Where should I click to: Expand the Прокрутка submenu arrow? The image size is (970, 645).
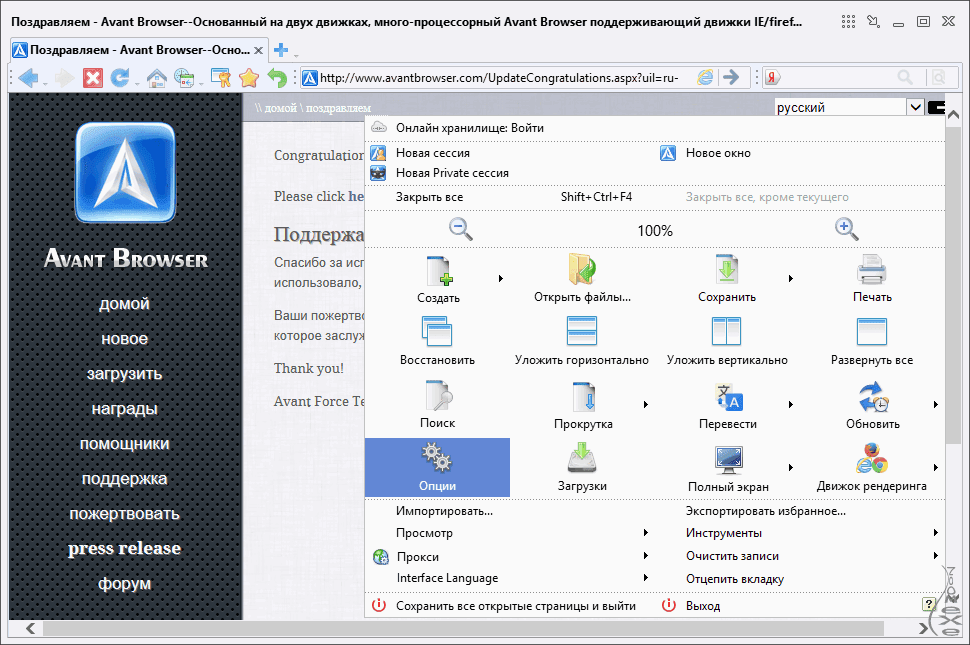tap(645, 404)
